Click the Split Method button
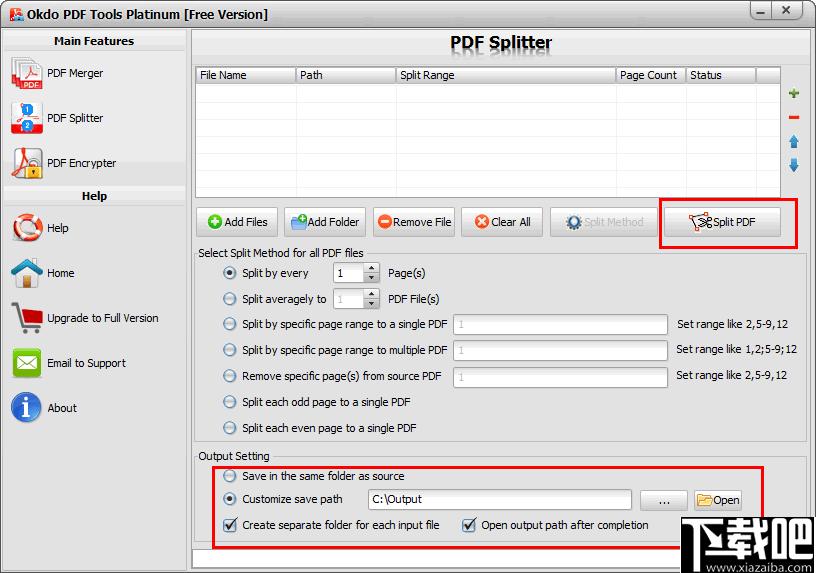This screenshot has width=816, height=573. click(604, 222)
